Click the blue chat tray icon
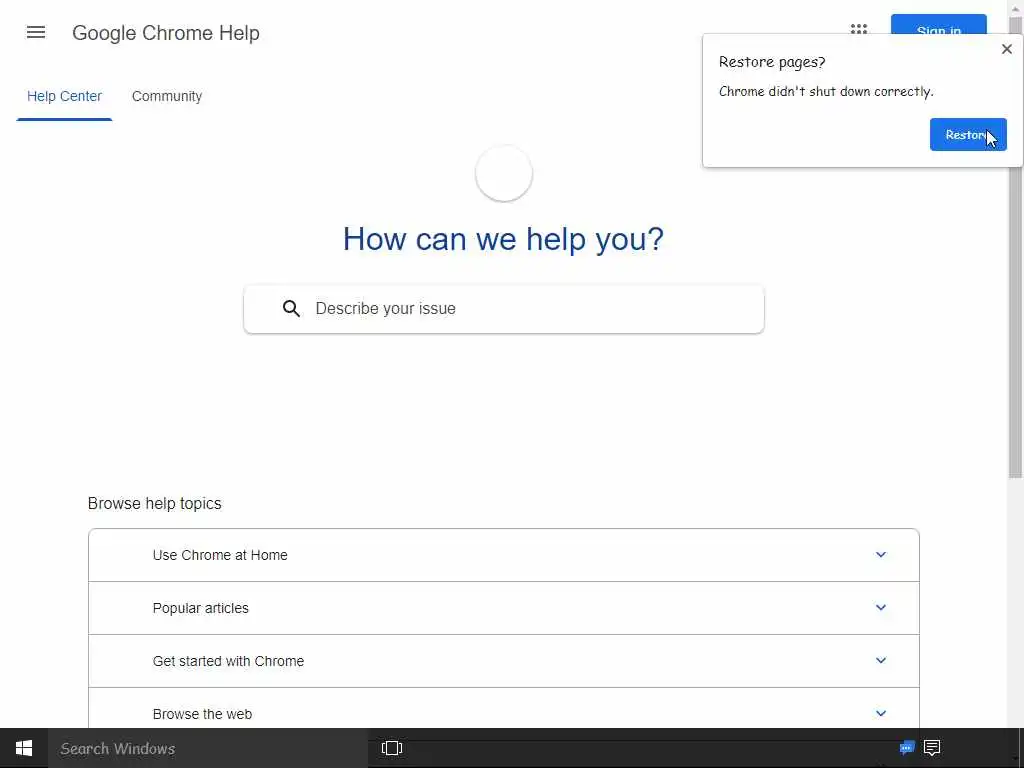The image size is (1024, 768). pos(906,748)
